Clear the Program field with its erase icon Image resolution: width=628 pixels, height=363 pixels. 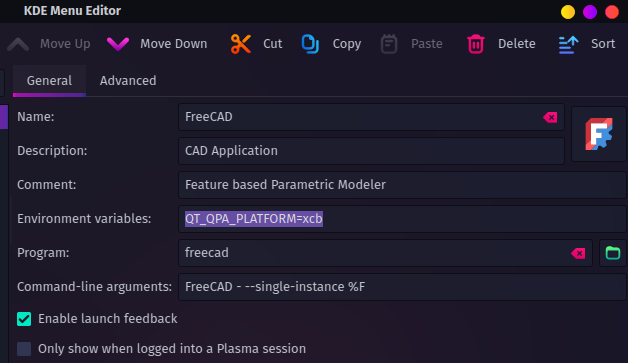578,253
